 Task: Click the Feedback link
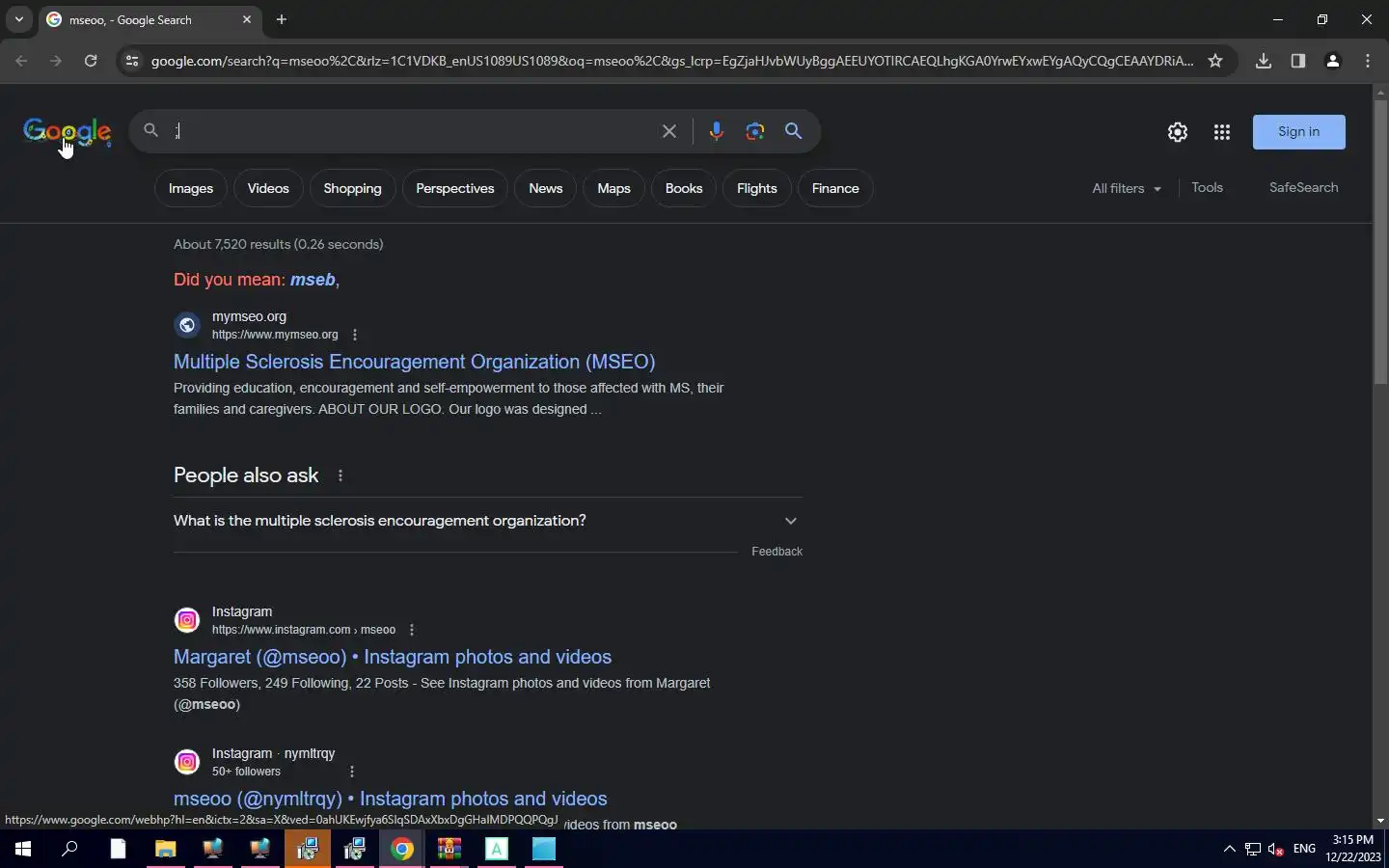pos(776,552)
